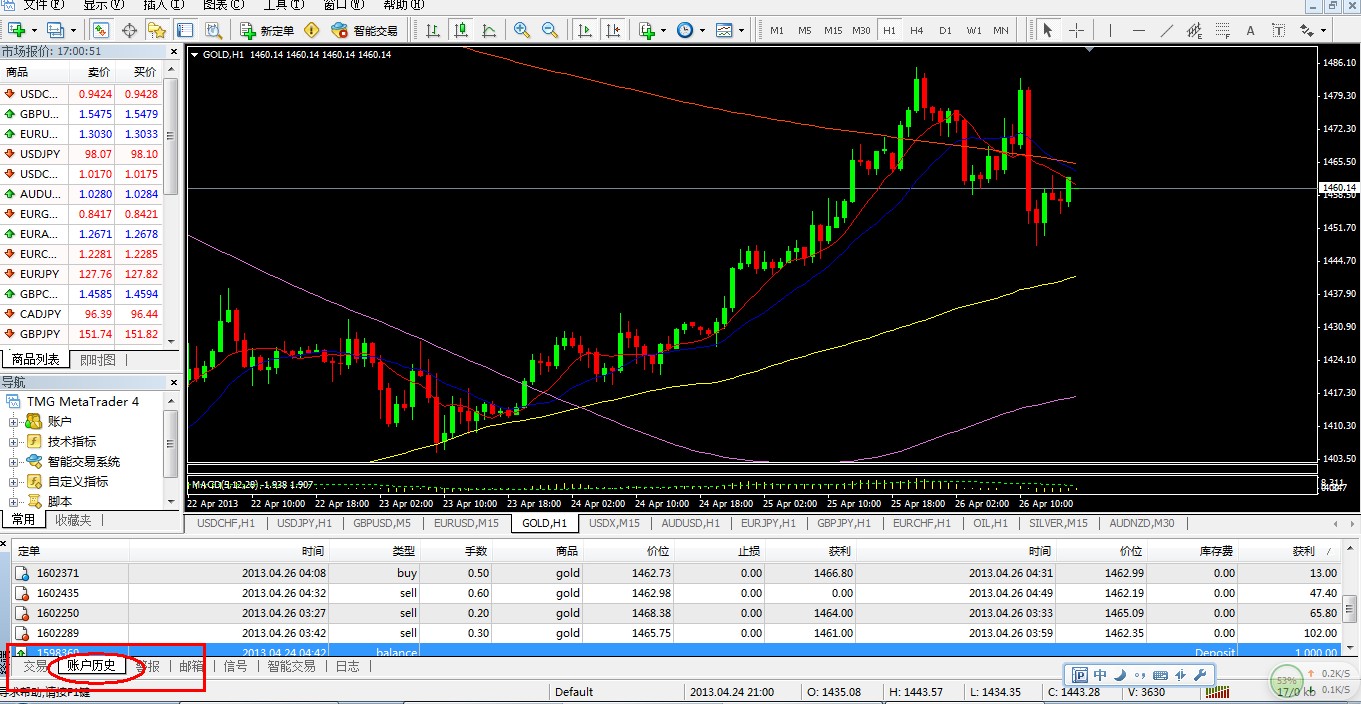This screenshot has width=1361, height=704.
Task: Expand the 自定义指标 tree node
Action: 14,481
